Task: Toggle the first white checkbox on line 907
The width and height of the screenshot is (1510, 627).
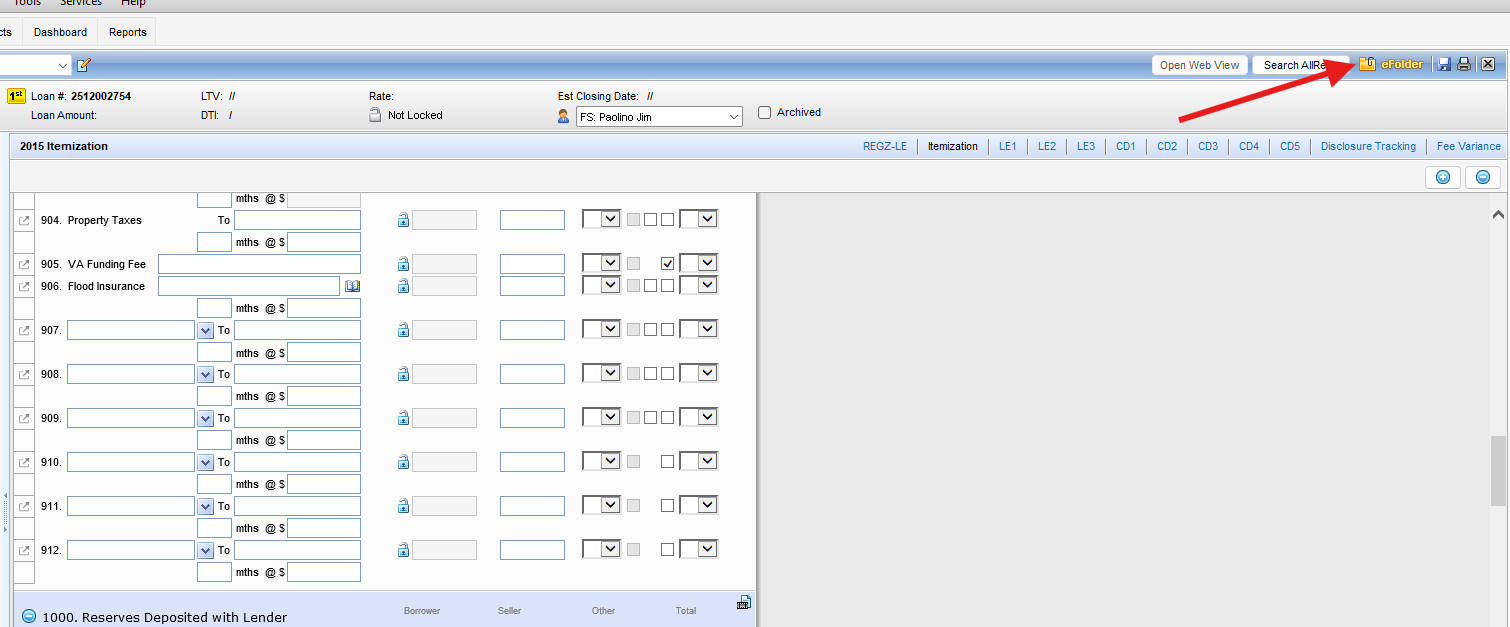Action: click(x=650, y=330)
